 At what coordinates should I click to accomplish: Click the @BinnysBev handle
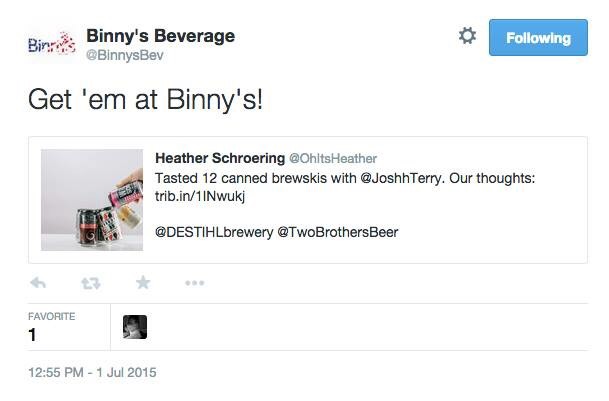(124, 56)
